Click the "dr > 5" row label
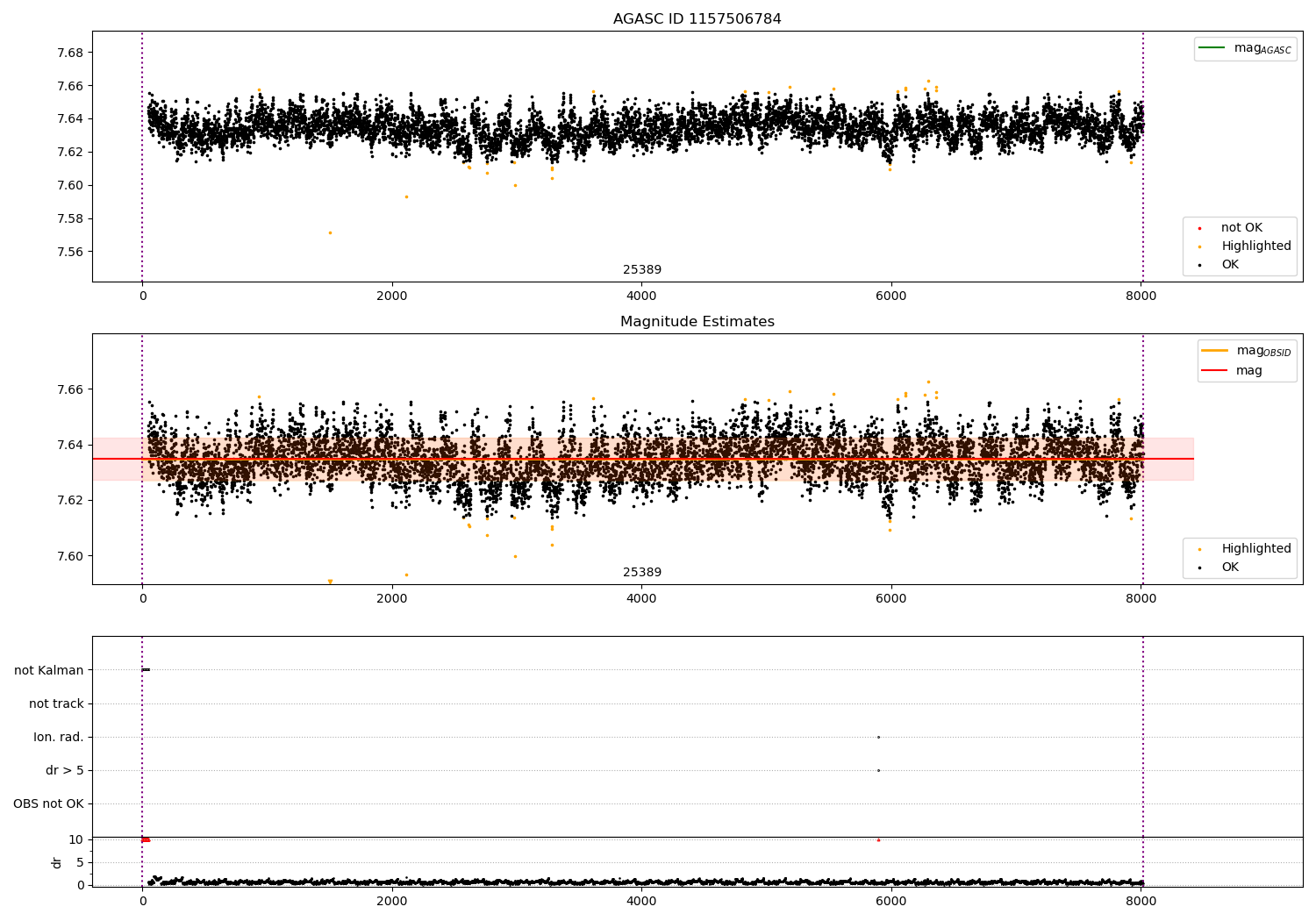 [65, 771]
